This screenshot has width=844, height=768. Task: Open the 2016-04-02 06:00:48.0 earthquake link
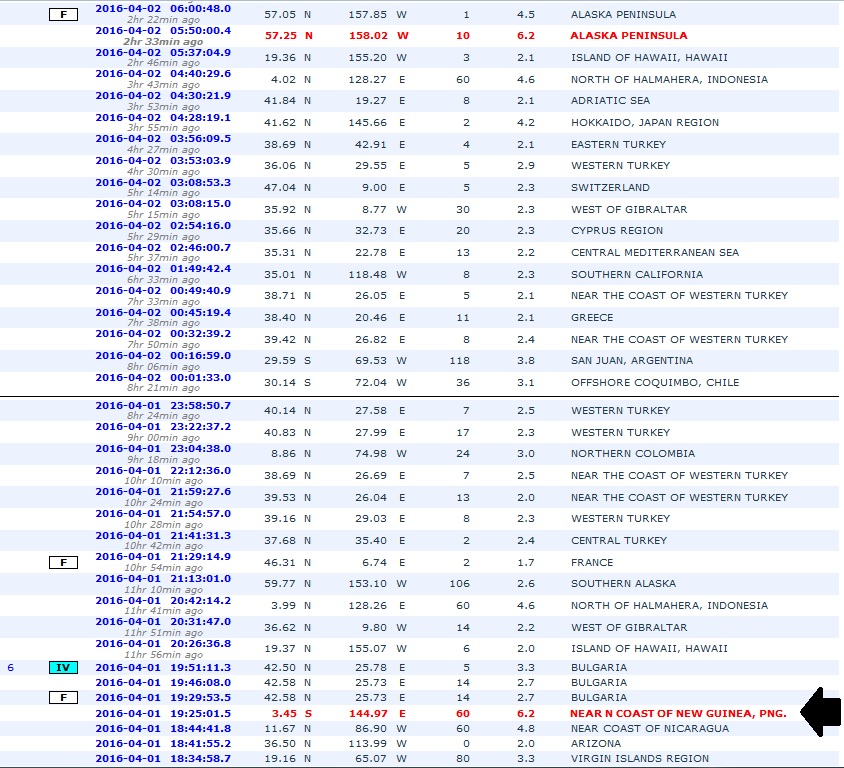click(x=163, y=9)
